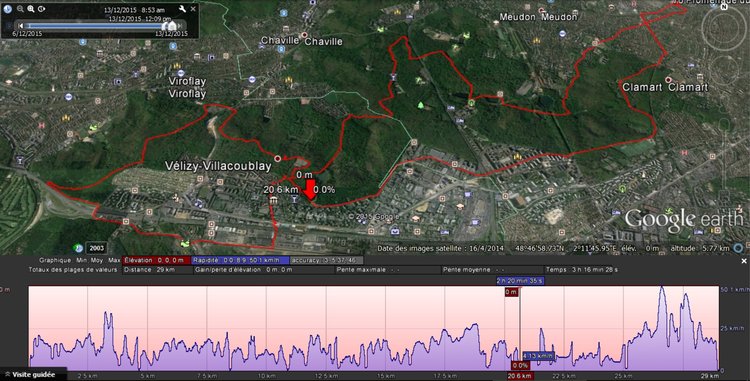The image size is (750, 381).
Task: Zoom out the time range with minus magnifier
Action: point(20,9)
